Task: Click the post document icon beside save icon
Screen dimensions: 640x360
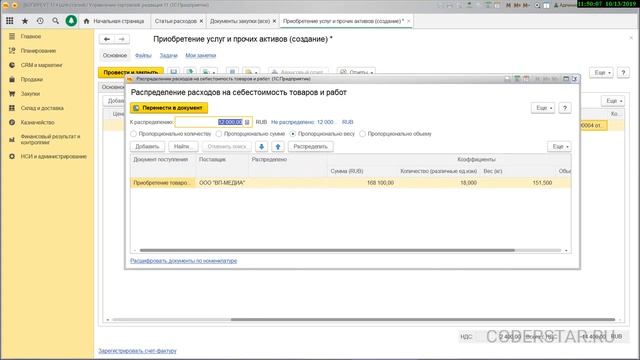Action: pyautogui.click(x=189, y=72)
